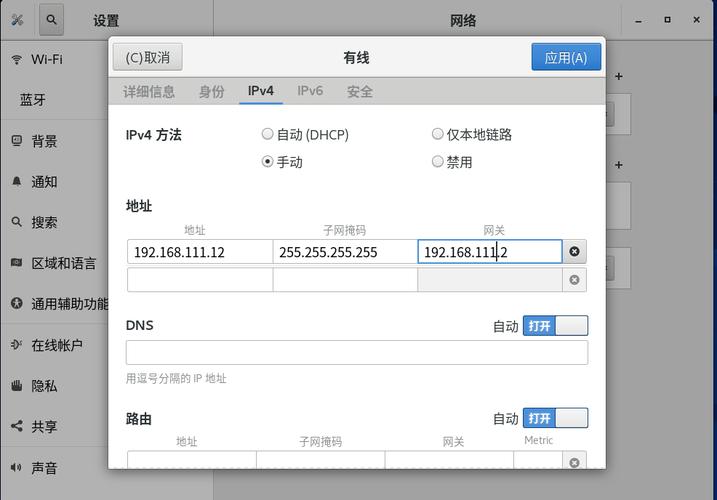This screenshot has width=717, height=500.
Task: Click the universal access icon
Action: [x=16, y=303]
